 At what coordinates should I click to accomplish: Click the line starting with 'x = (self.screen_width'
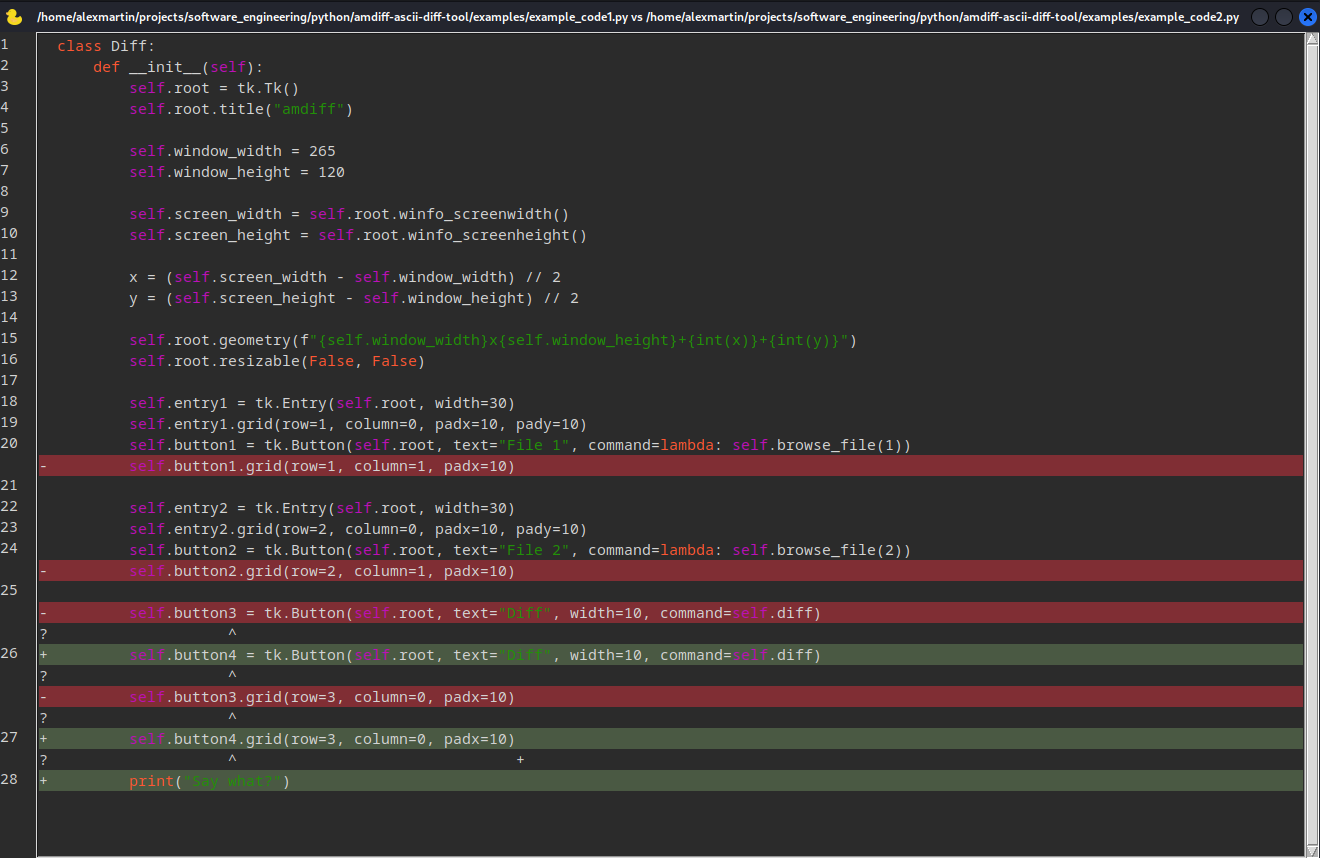[345, 277]
